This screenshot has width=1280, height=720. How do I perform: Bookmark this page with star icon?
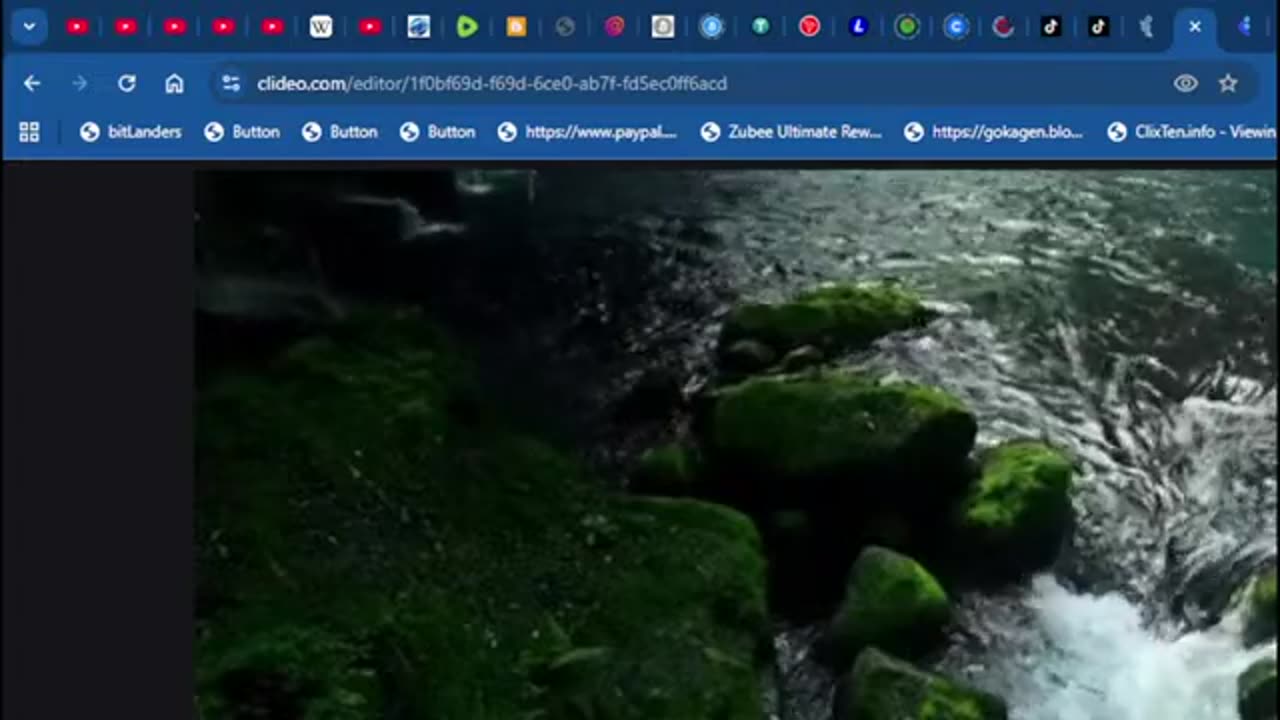pyautogui.click(x=1228, y=84)
